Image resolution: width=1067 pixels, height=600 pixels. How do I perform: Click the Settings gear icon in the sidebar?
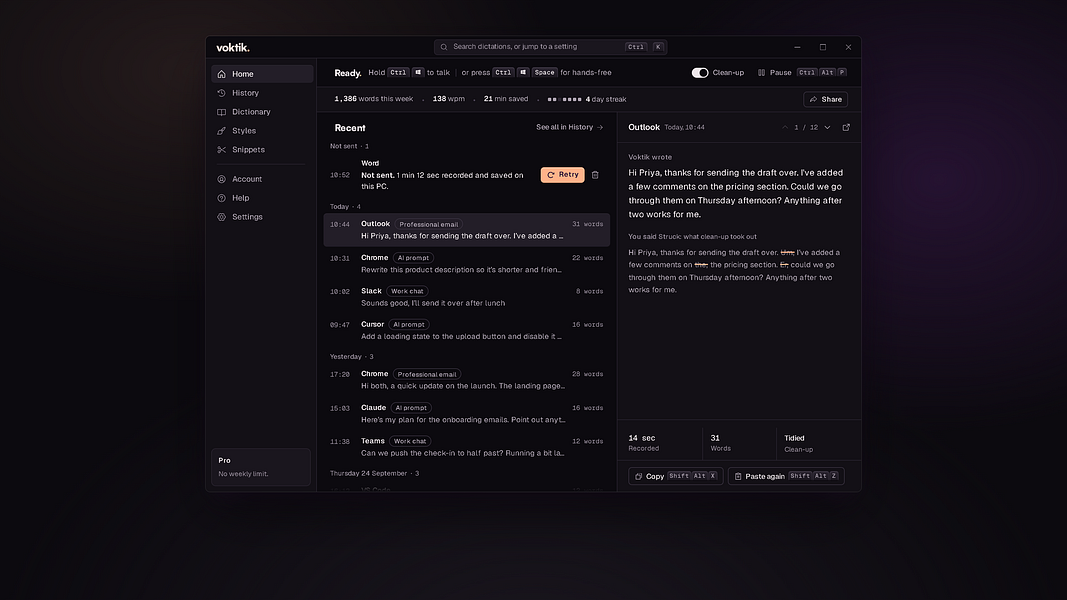coord(221,217)
